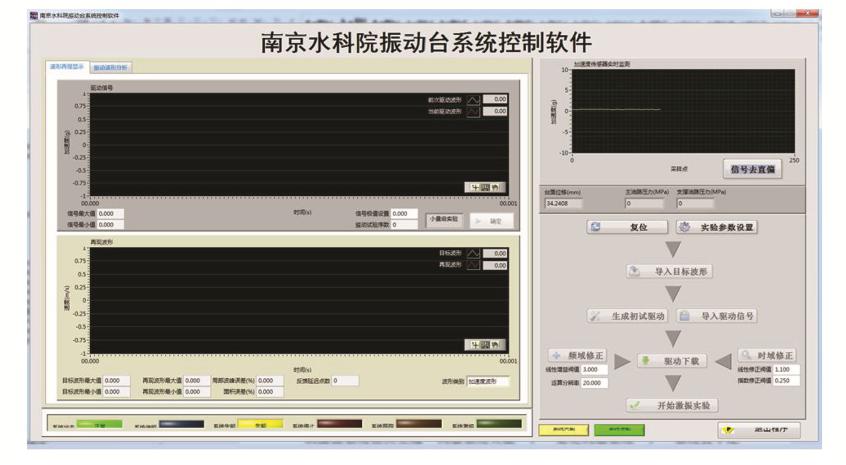
Task: Click the 时域修正 time-domain correction button
Action: pyautogui.click(x=766, y=355)
